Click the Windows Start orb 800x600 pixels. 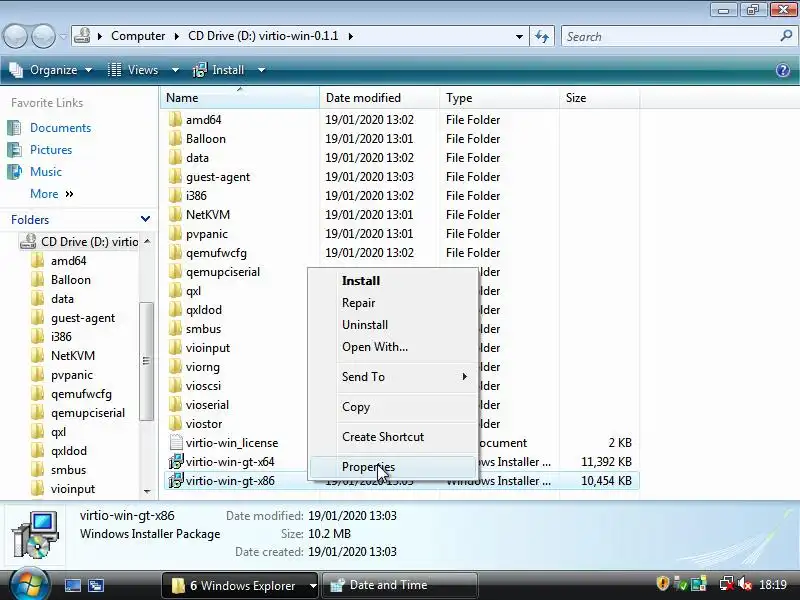29,584
